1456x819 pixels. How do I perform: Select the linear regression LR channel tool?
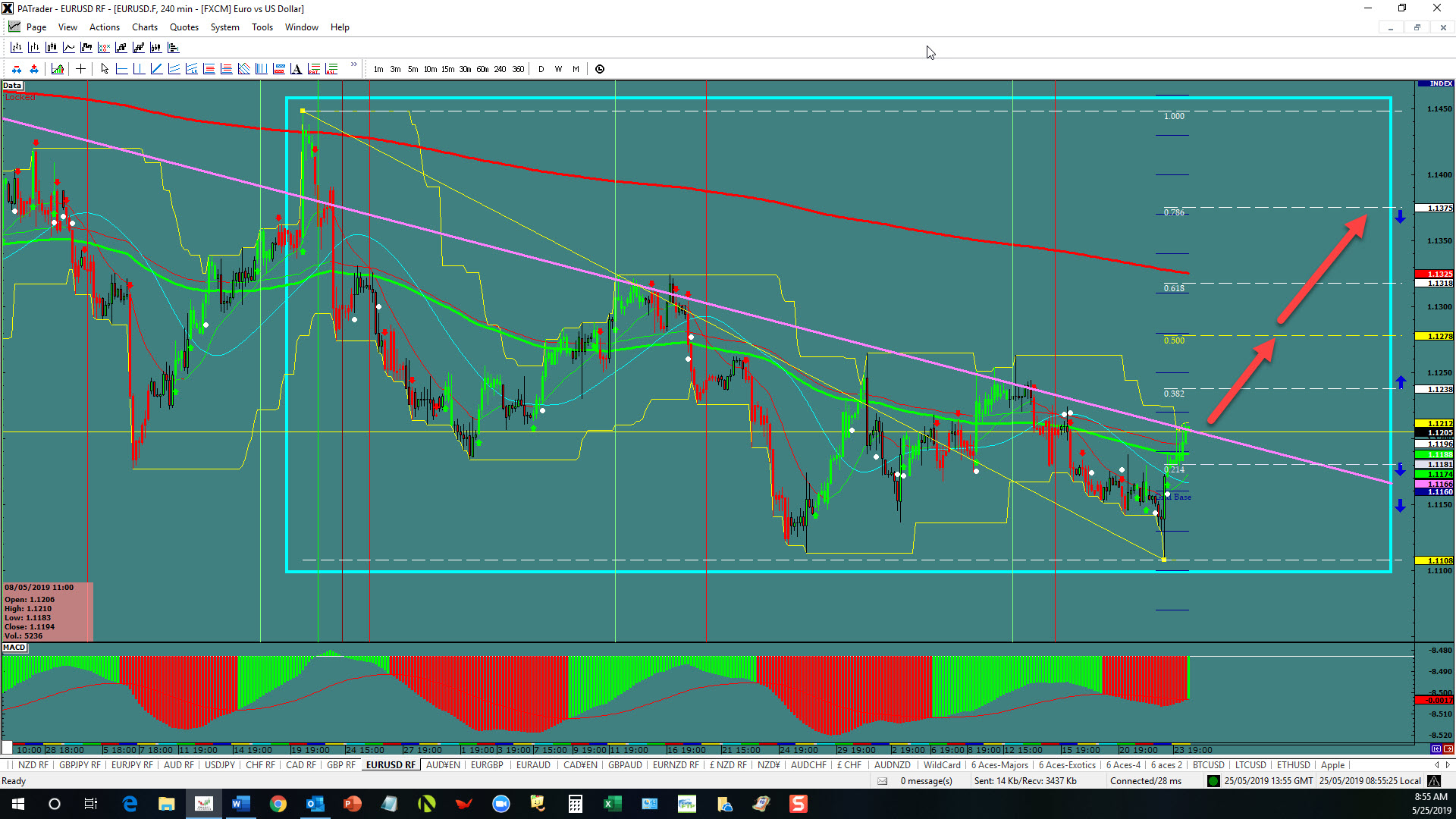click(191, 69)
